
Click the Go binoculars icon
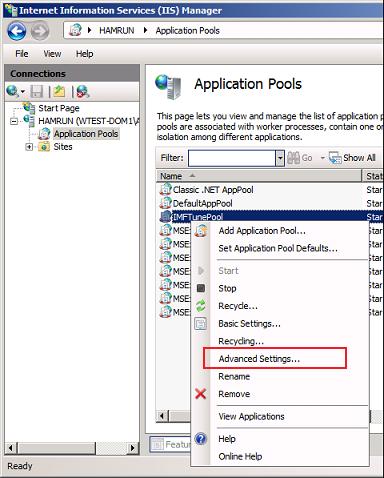(294, 158)
